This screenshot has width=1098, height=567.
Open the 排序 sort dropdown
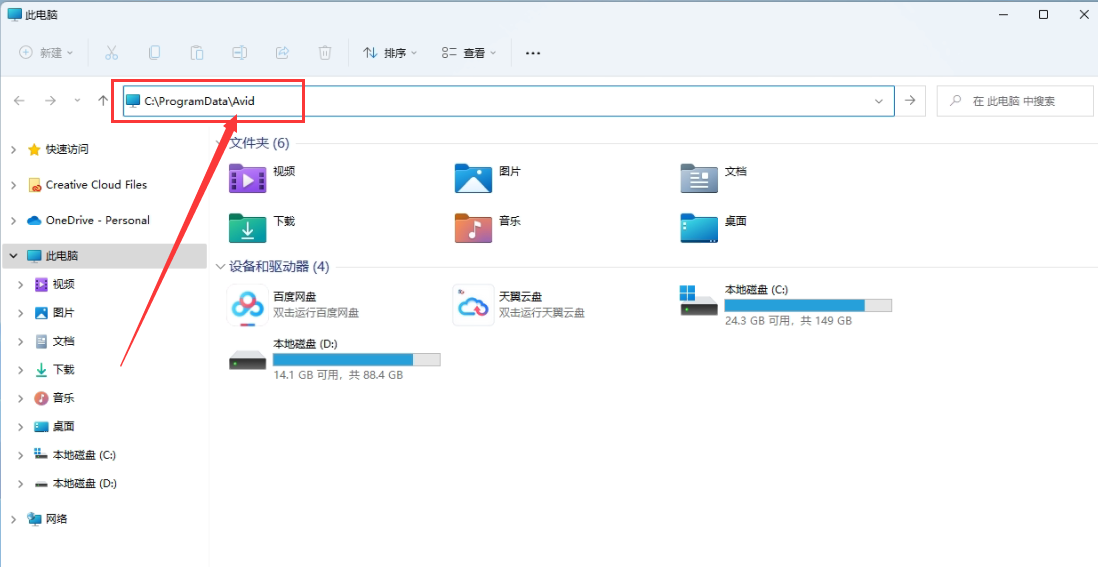[x=389, y=52]
